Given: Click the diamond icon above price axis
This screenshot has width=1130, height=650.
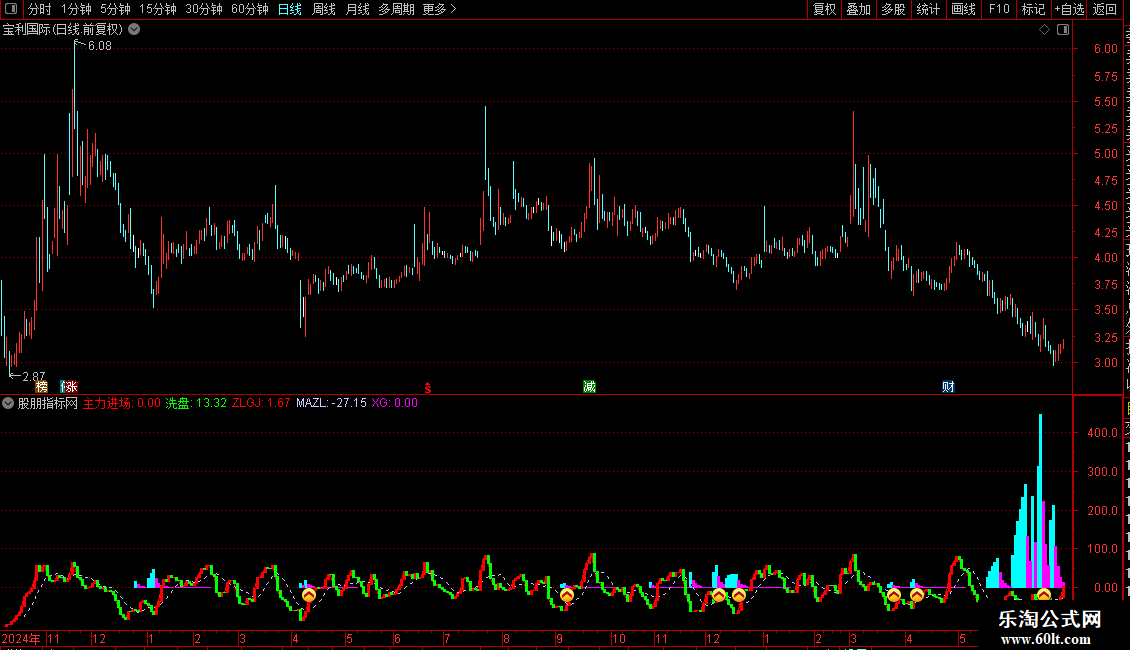Looking at the screenshot, I should coord(1044,30).
